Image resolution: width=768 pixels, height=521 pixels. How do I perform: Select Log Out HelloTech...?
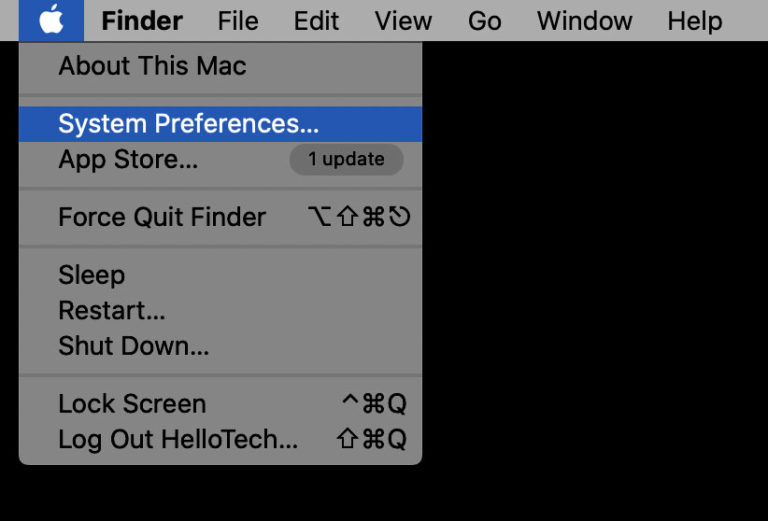(x=178, y=439)
